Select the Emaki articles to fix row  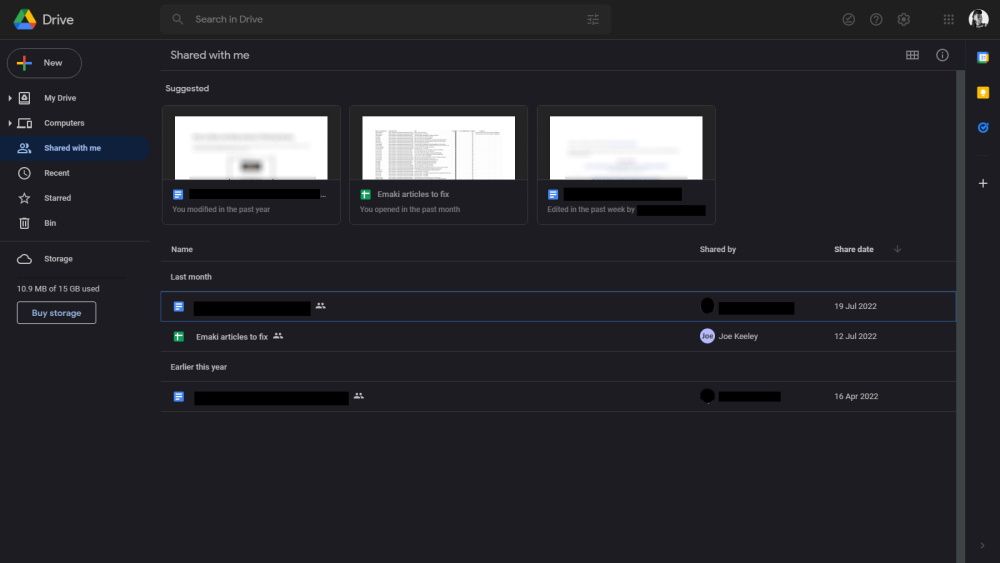(558, 336)
